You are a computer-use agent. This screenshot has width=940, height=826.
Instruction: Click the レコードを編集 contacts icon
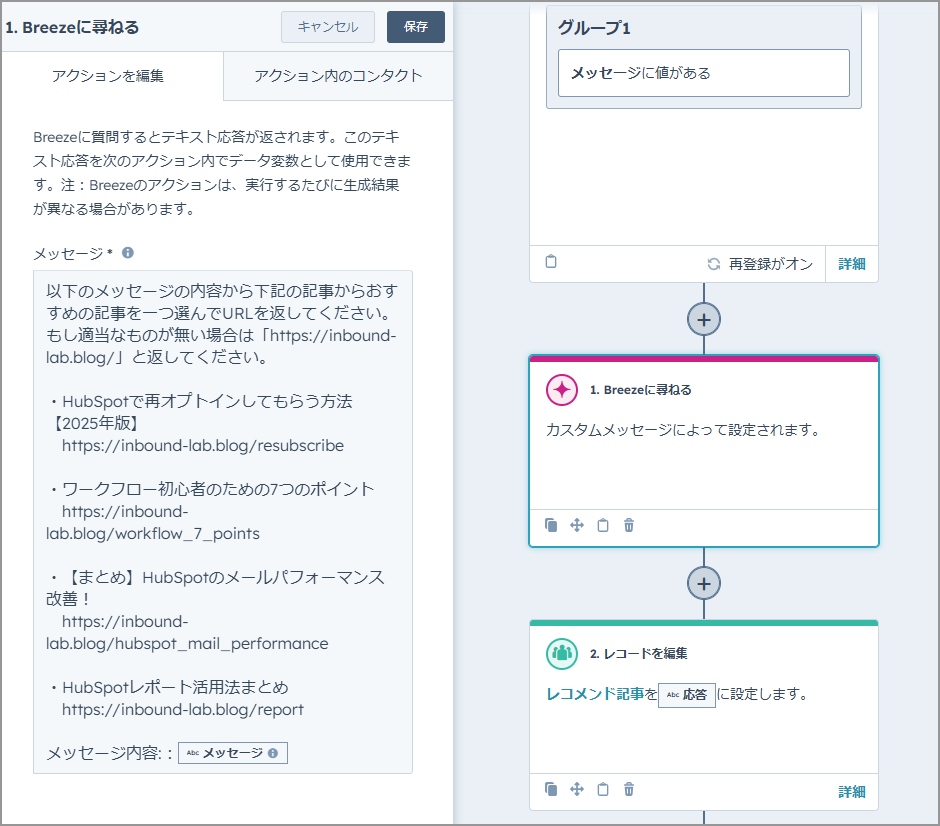point(562,653)
